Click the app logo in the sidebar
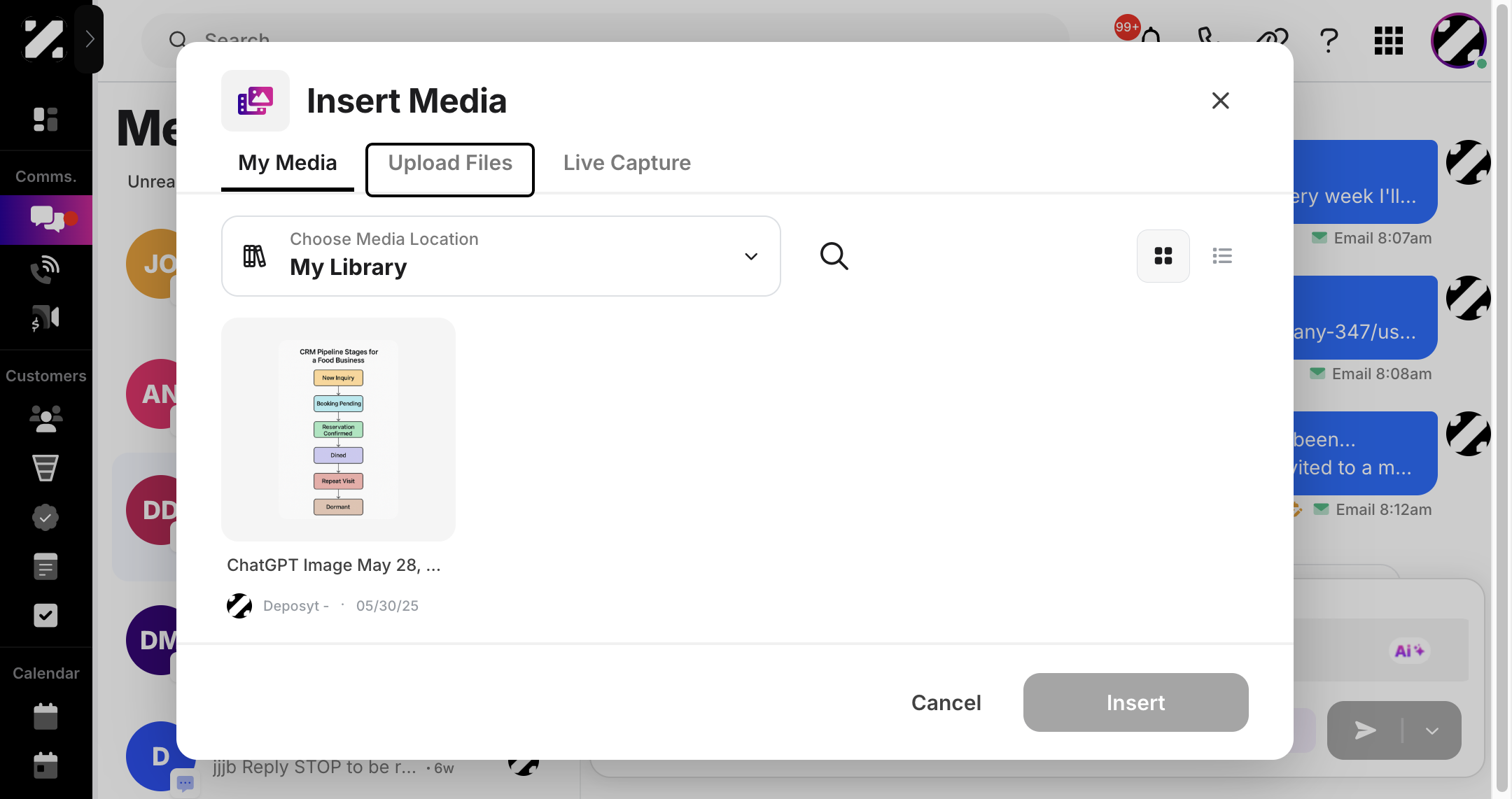Viewport: 1512px width, 799px height. pos(43,39)
